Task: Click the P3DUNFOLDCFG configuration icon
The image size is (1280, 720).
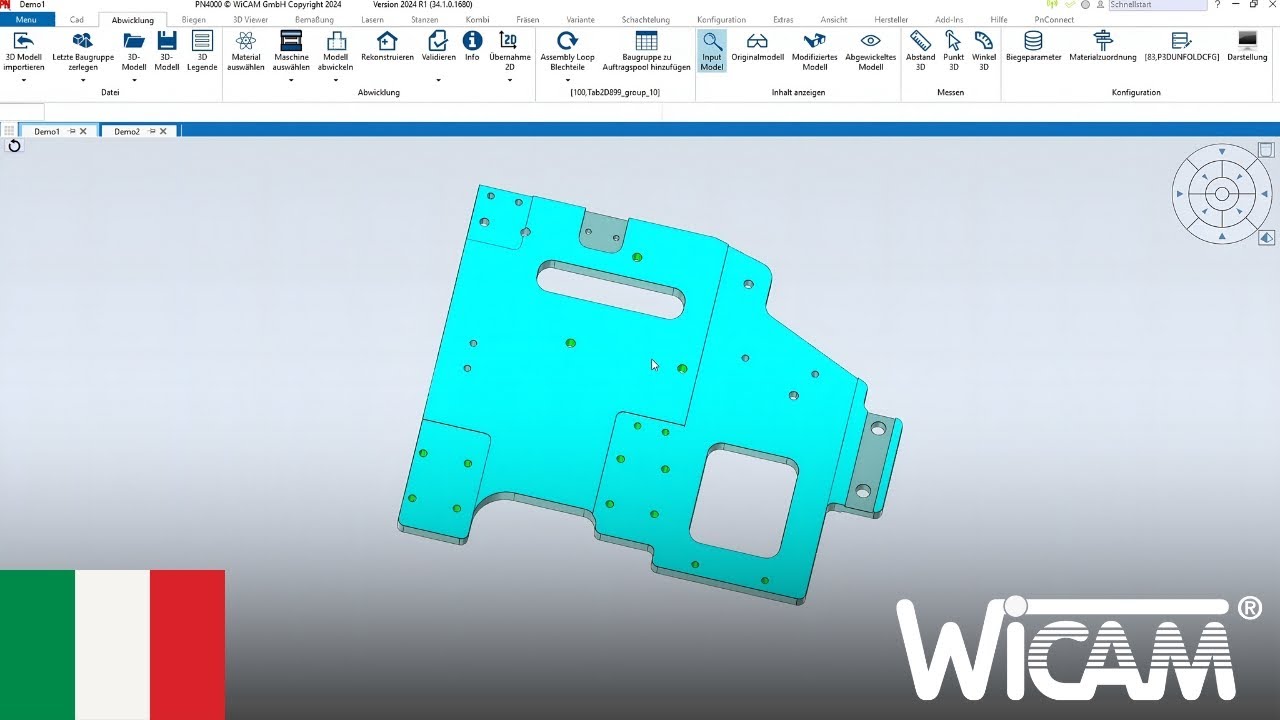Action: click(1181, 42)
